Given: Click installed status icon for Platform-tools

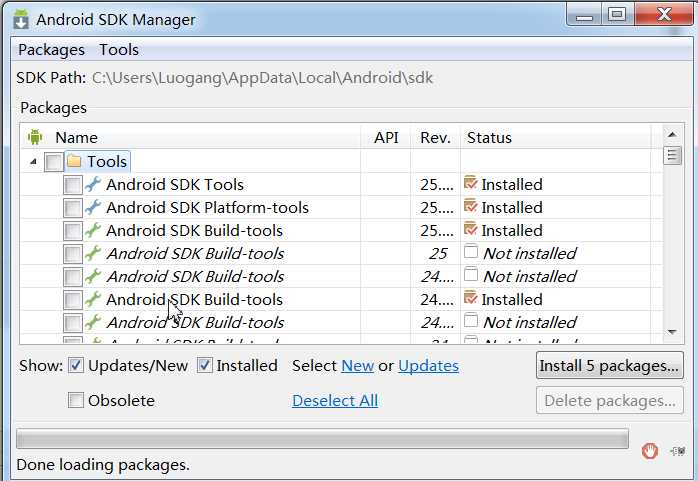Looking at the screenshot, I should (x=471, y=206).
